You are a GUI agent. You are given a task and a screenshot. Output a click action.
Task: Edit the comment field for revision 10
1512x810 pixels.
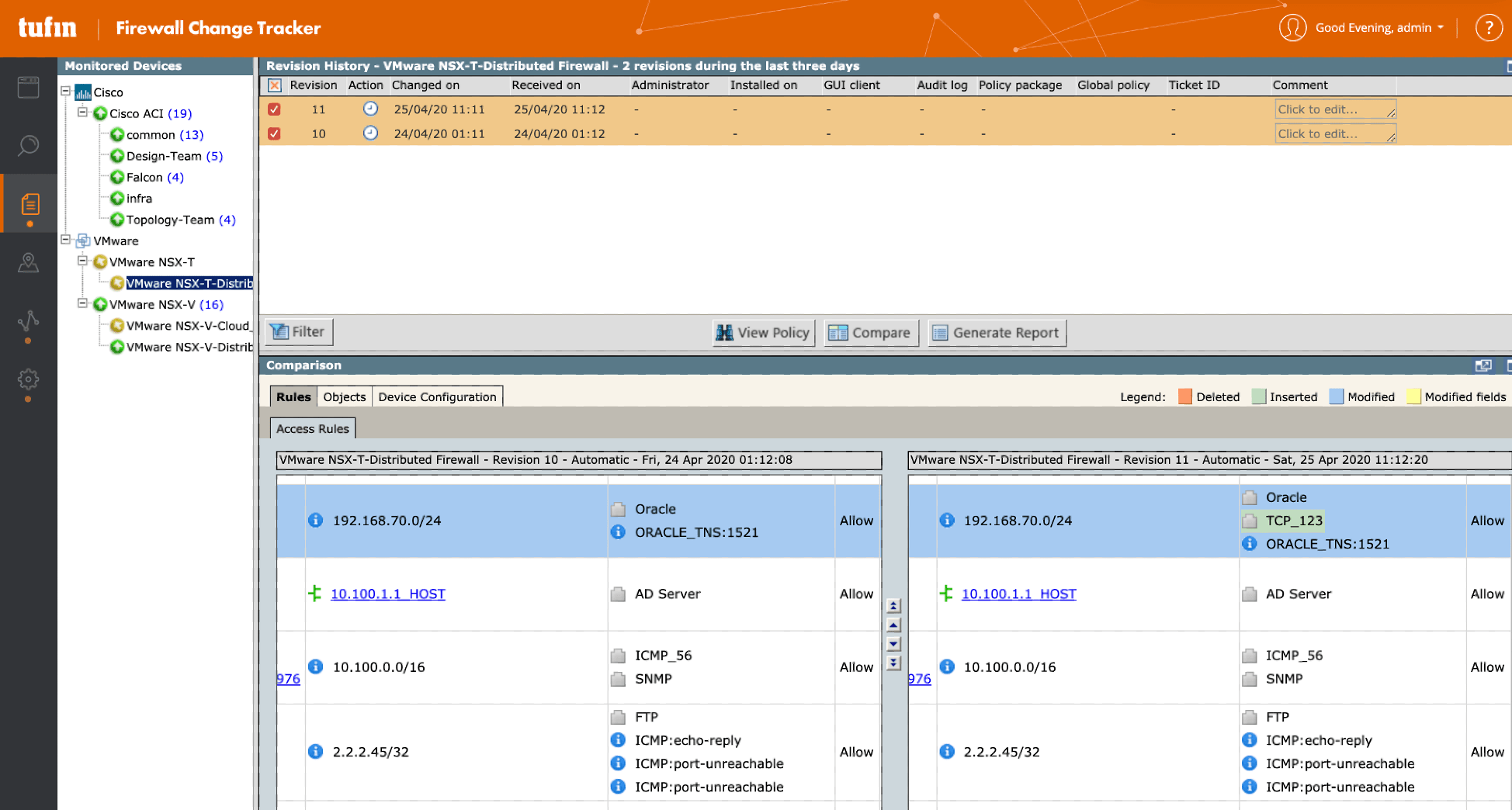[x=1335, y=133]
